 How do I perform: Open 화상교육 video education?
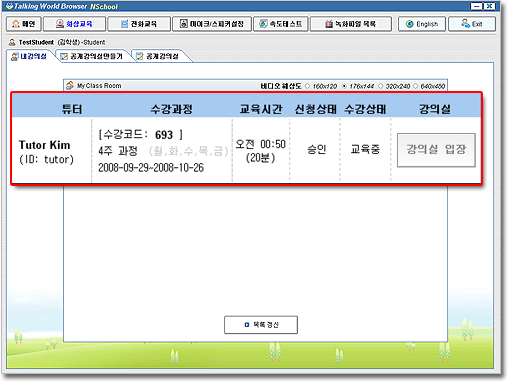point(74,24)
